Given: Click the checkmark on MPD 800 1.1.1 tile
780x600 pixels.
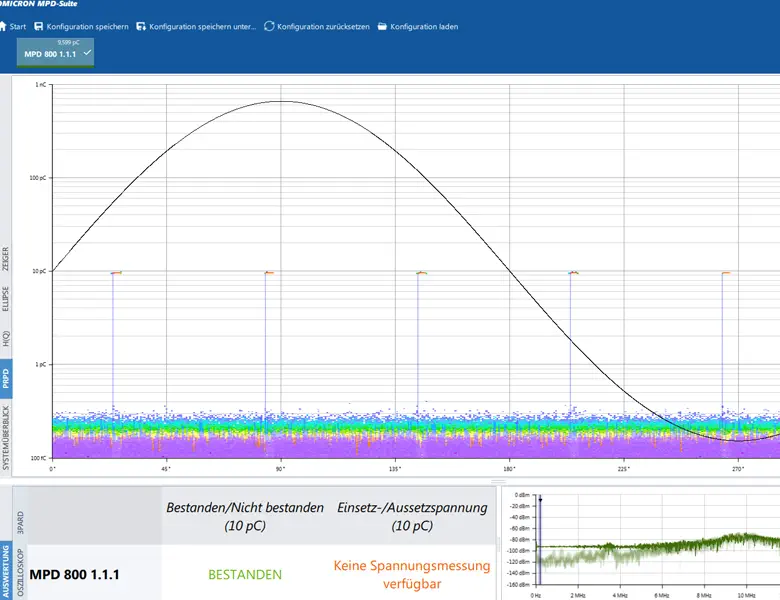Looking at the screenshot, I should 88,53.
